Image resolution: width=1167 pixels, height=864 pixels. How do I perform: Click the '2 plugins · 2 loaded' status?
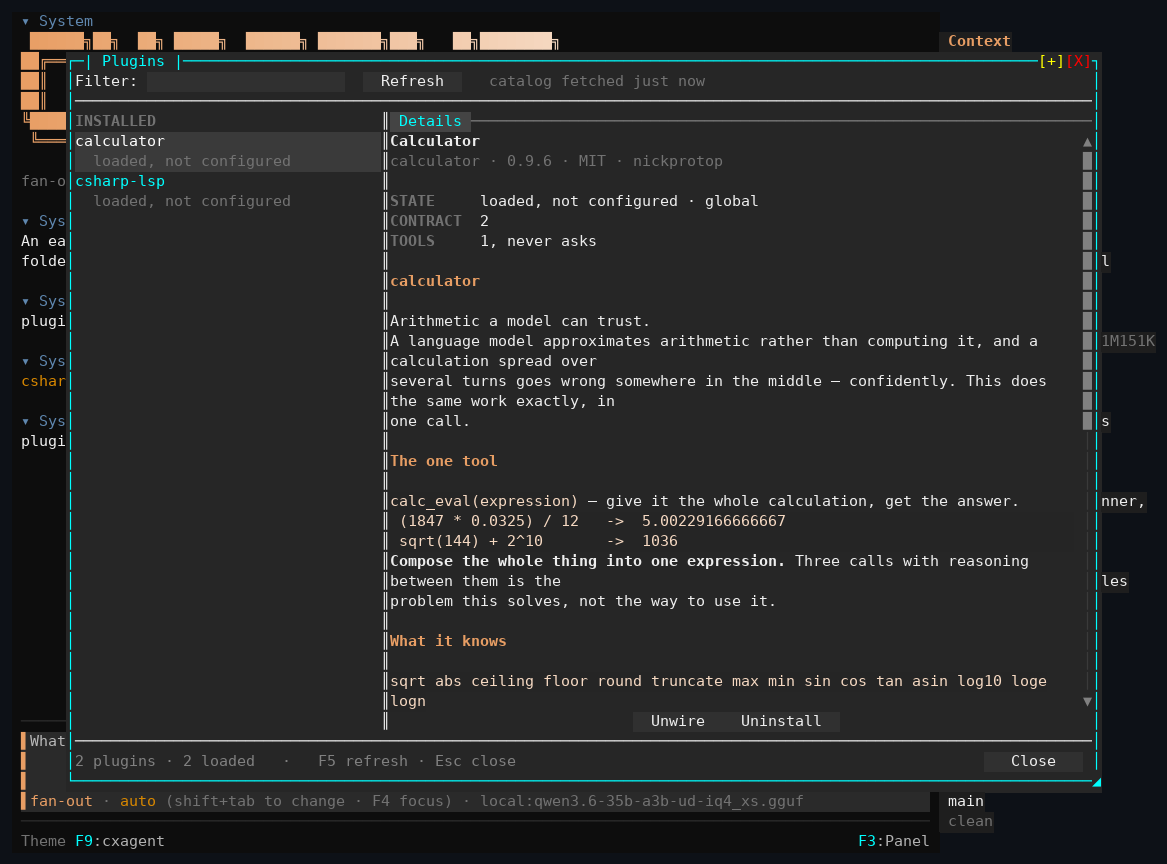[164, 761]
